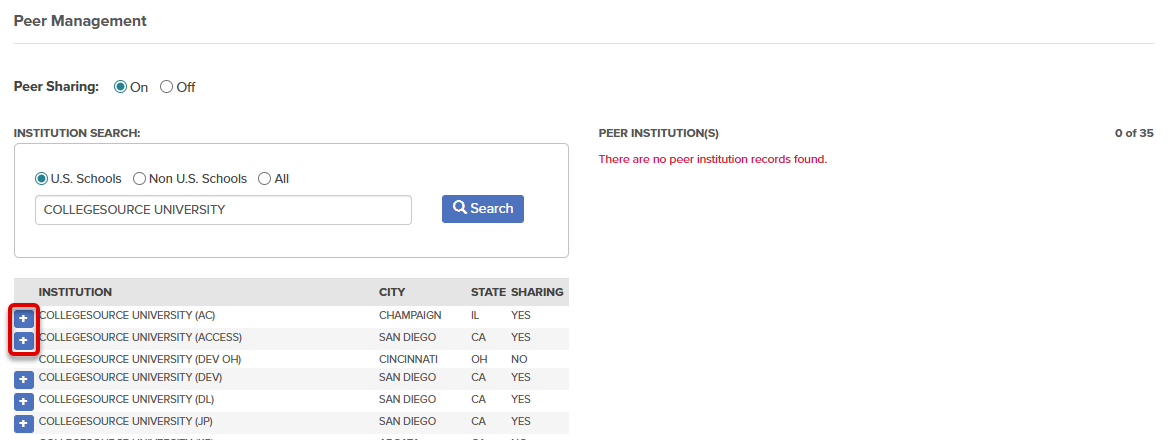The width and height of the screenshot is (1168, 440).
Task: Add COLLEGESOURCE UNIVERSITY (JP) plus button
Action: pos(24,424)
